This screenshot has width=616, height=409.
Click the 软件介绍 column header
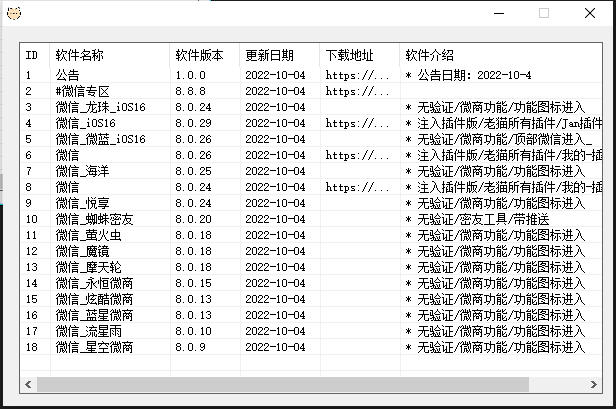click(501, 55)
